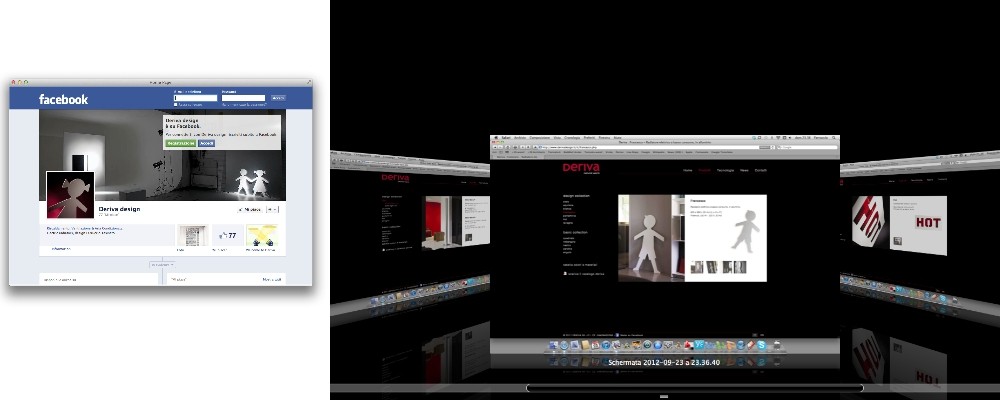Open the Tecnologia nav item on Deriva site
Screen dimensions: 1000x400
(725, 170)
